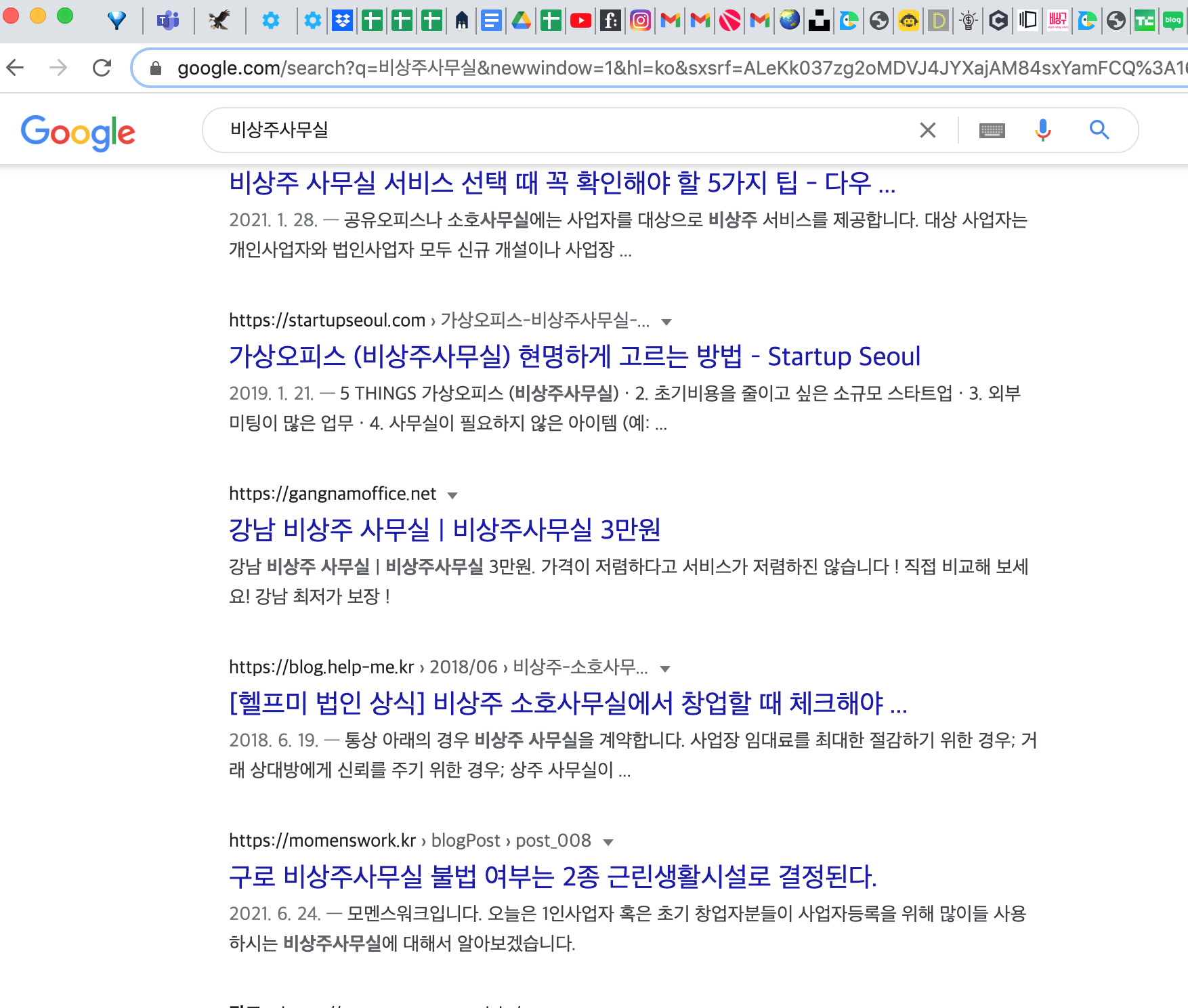Open the Earth globe icon tab

pos(789,20)
